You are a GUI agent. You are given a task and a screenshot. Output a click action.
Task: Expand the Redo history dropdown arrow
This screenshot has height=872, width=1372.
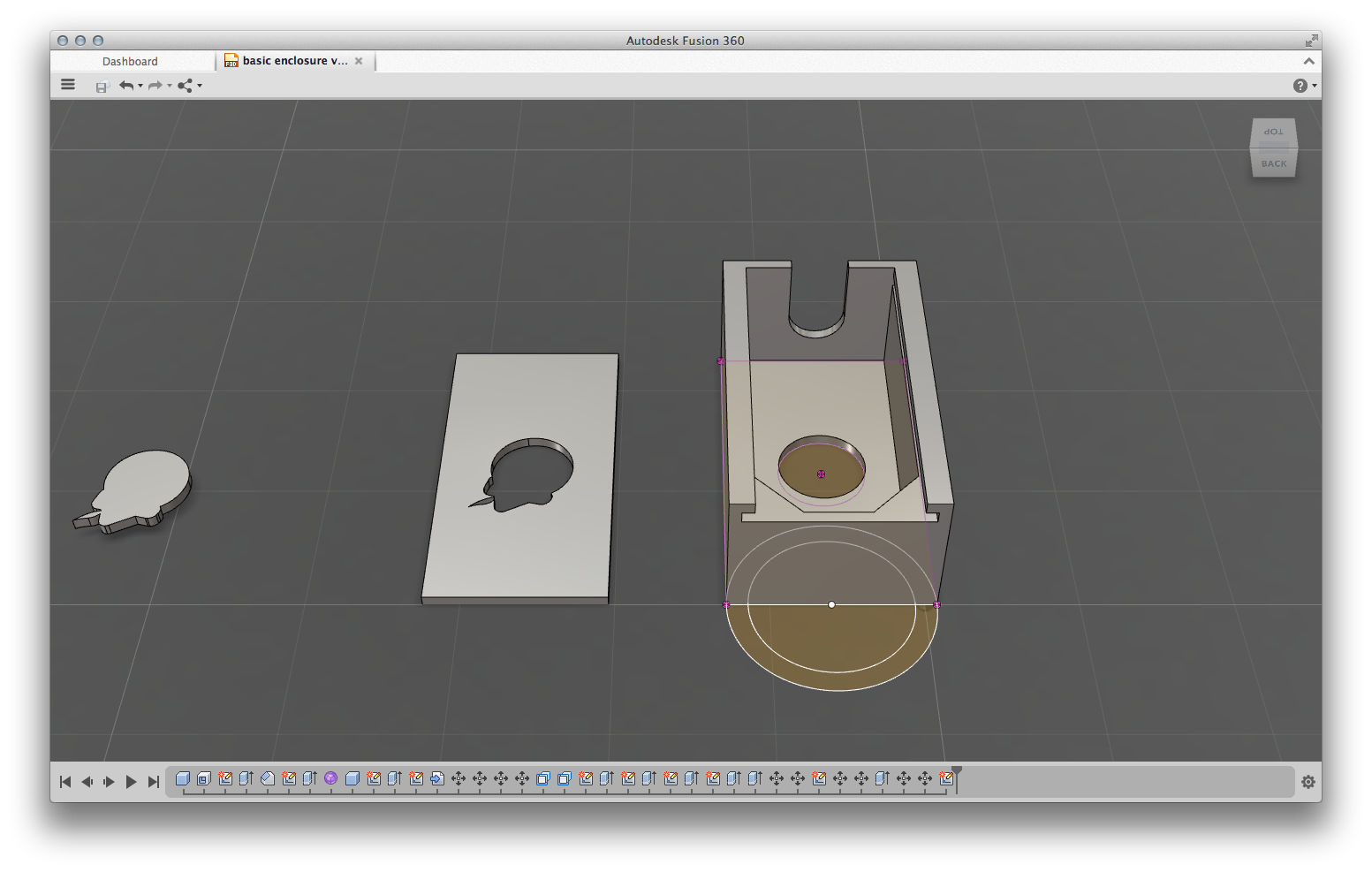pos(170,86)
